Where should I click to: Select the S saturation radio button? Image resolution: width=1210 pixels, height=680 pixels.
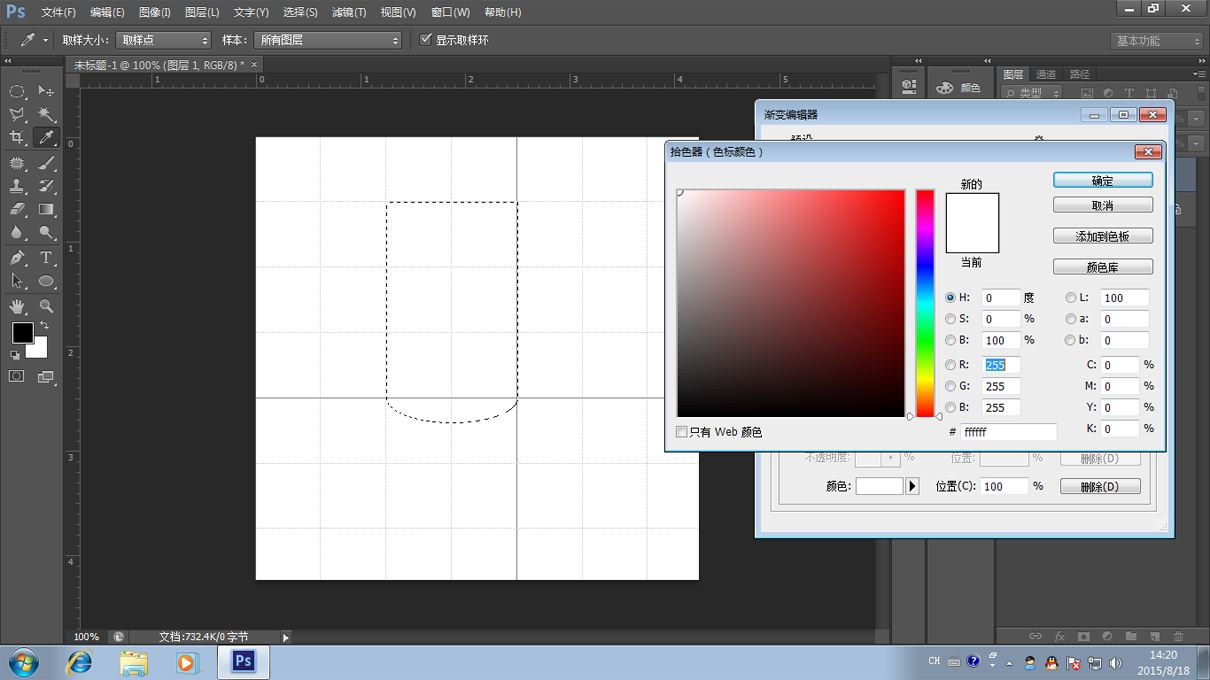(950, 319)
